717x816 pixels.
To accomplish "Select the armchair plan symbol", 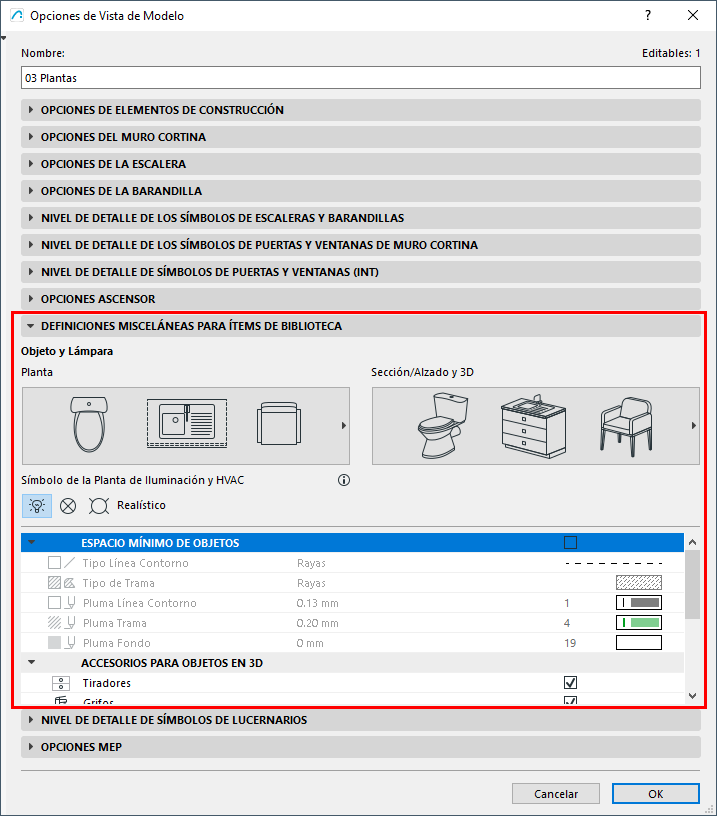I will point(279,423).
